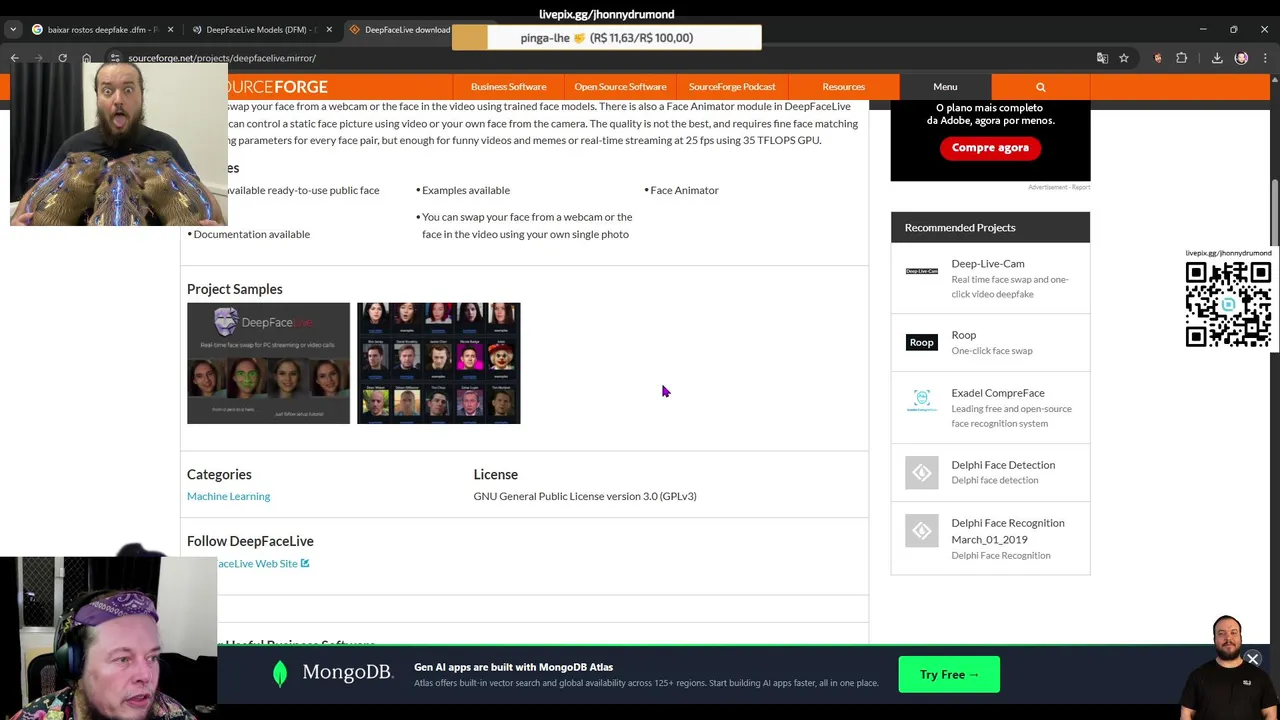Viewport: 1280px width, 720px height.
Task: View site information icon in address bar
Action: [116, 58]
